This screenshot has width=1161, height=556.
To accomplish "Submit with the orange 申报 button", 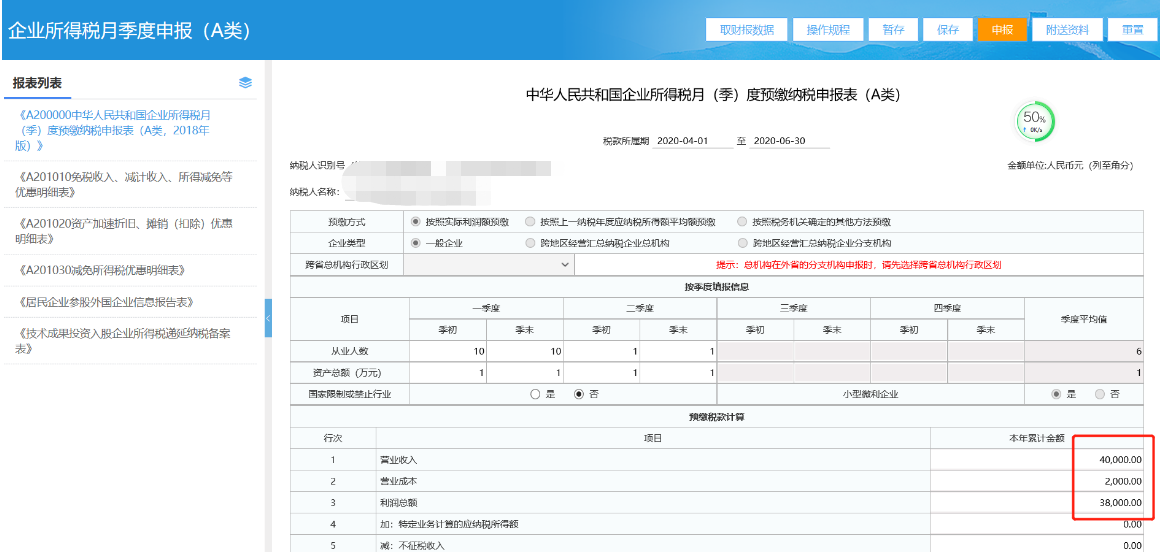I will (x=1003, y=30).
